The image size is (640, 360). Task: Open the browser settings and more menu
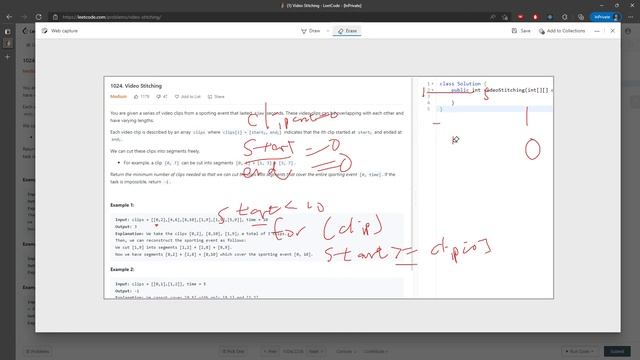(x=631, y=17)
